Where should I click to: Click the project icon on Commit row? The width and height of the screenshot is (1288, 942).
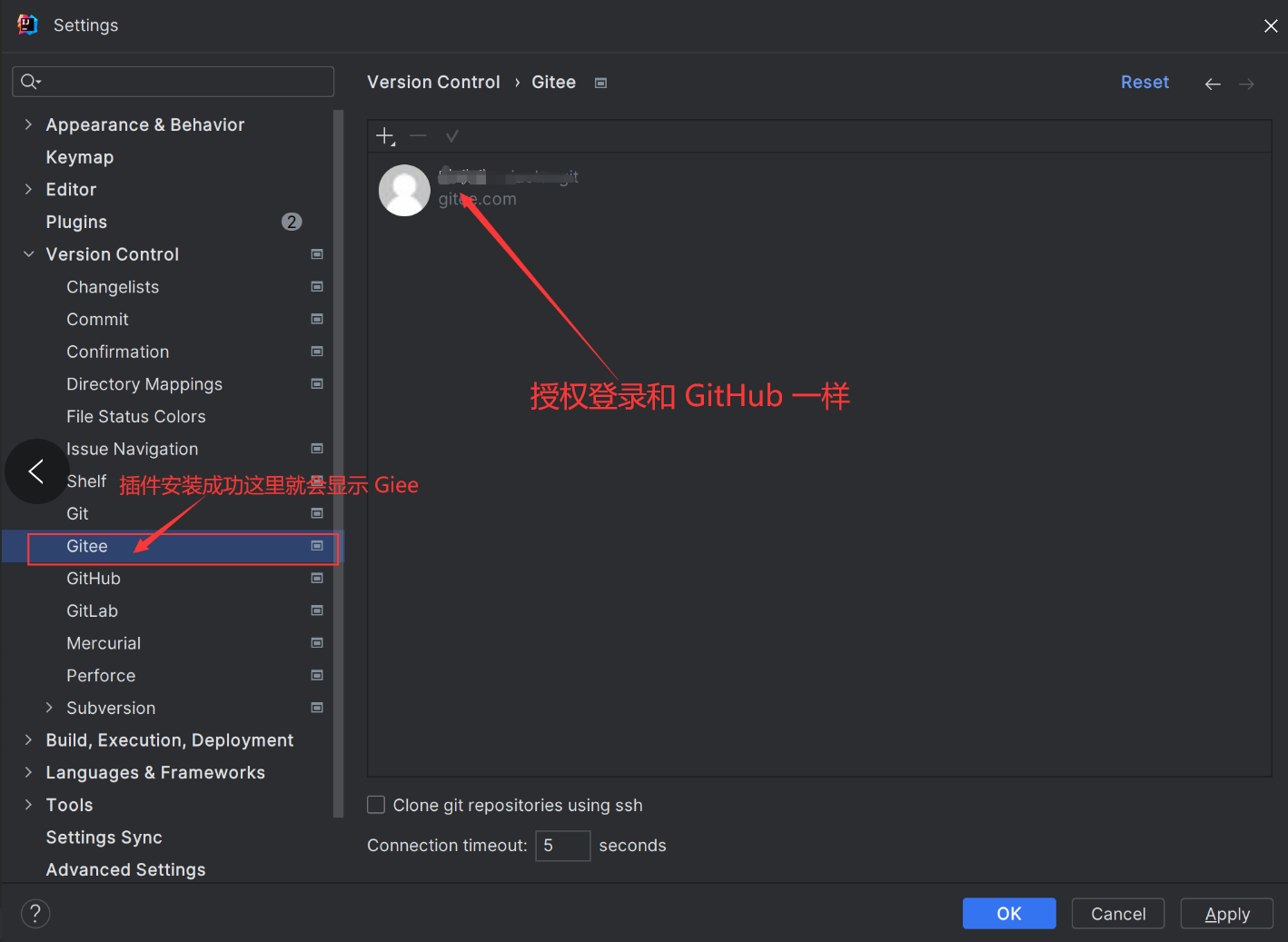pos(317,319)
